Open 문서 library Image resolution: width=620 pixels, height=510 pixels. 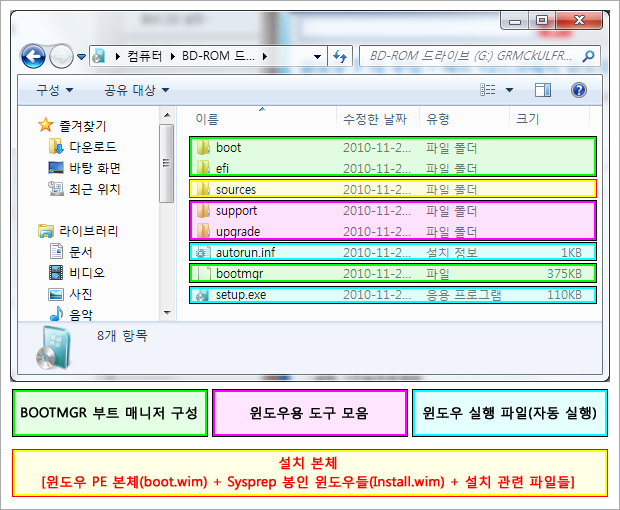coord(81,252)
